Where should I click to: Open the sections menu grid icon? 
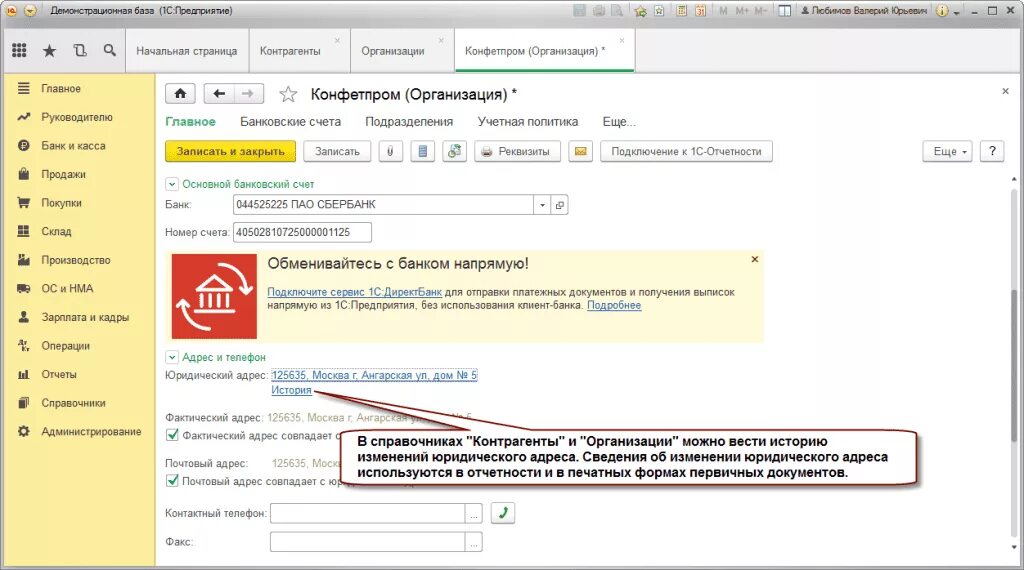pos(20,50)
